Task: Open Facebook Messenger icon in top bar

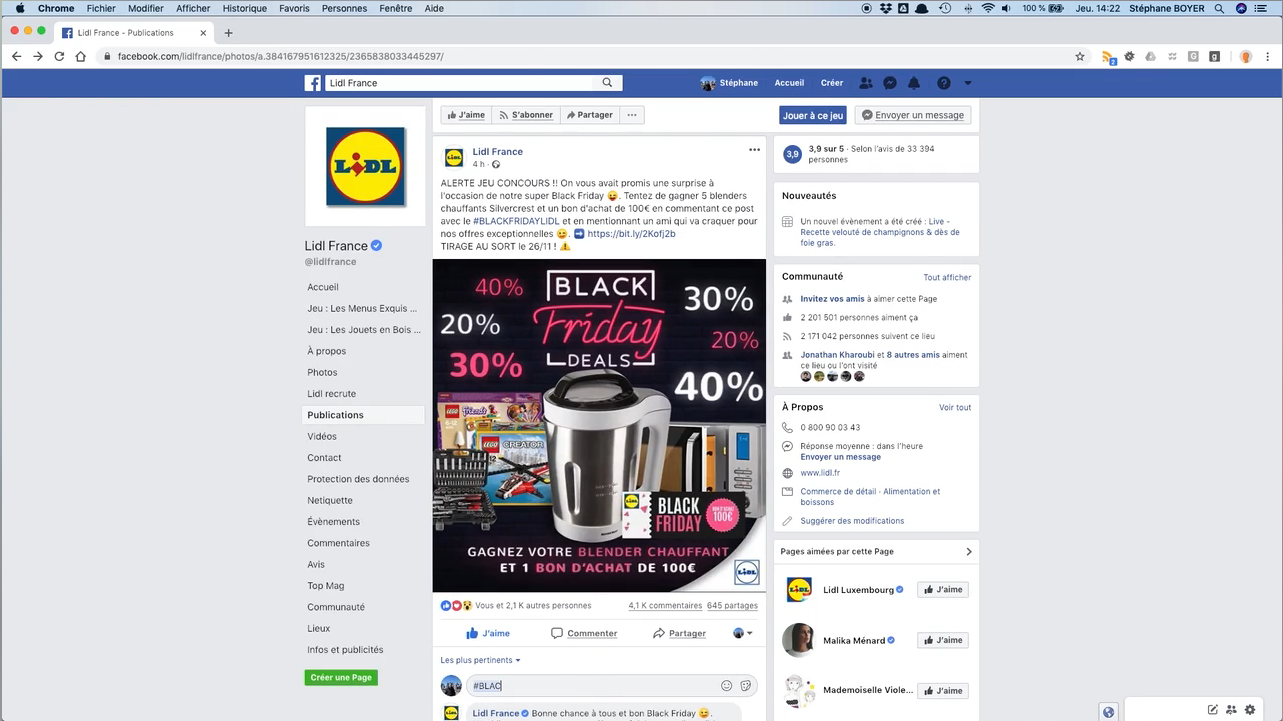Action: 889,83
